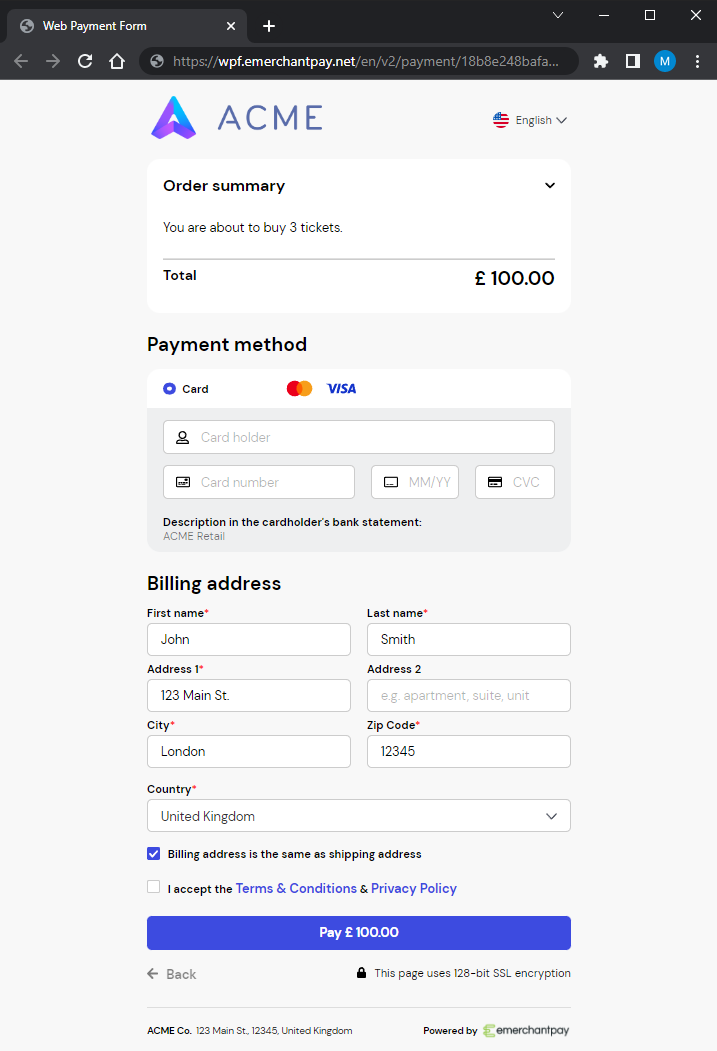
Task: Open the browser three-dot menu
Action: click(697, 61)
